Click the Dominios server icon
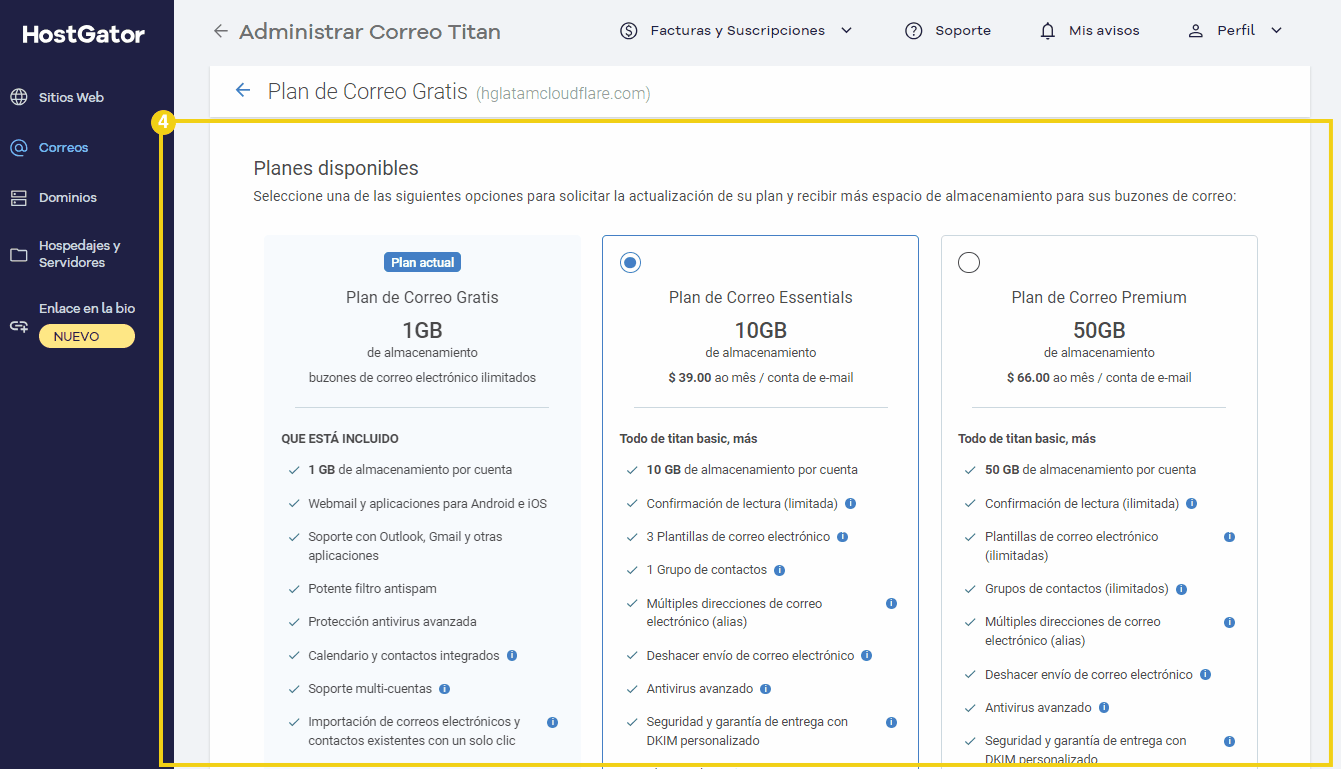 [18, 197]
